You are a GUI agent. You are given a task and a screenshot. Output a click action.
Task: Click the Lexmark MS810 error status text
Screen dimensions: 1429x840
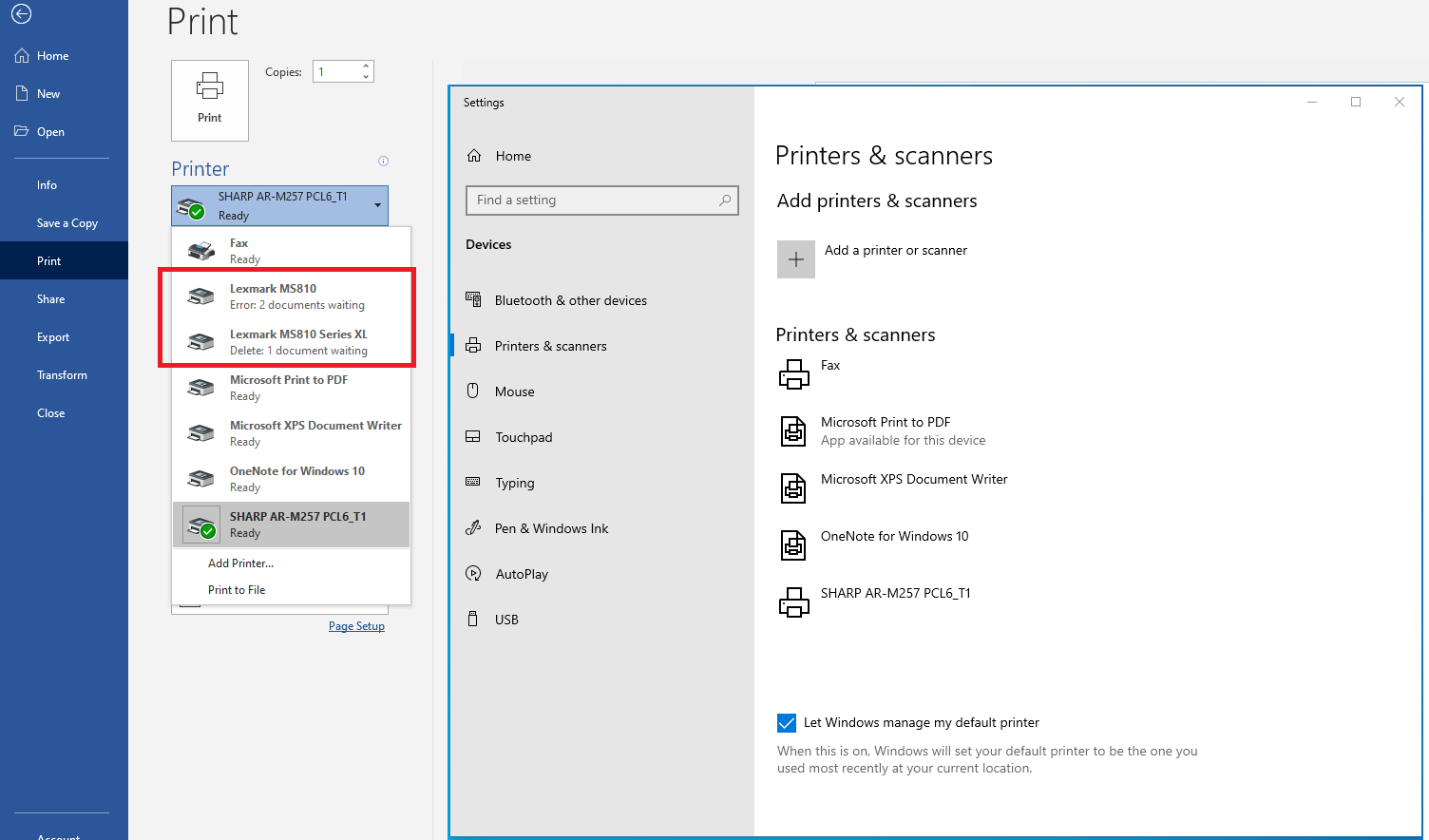tap(297, 305)
